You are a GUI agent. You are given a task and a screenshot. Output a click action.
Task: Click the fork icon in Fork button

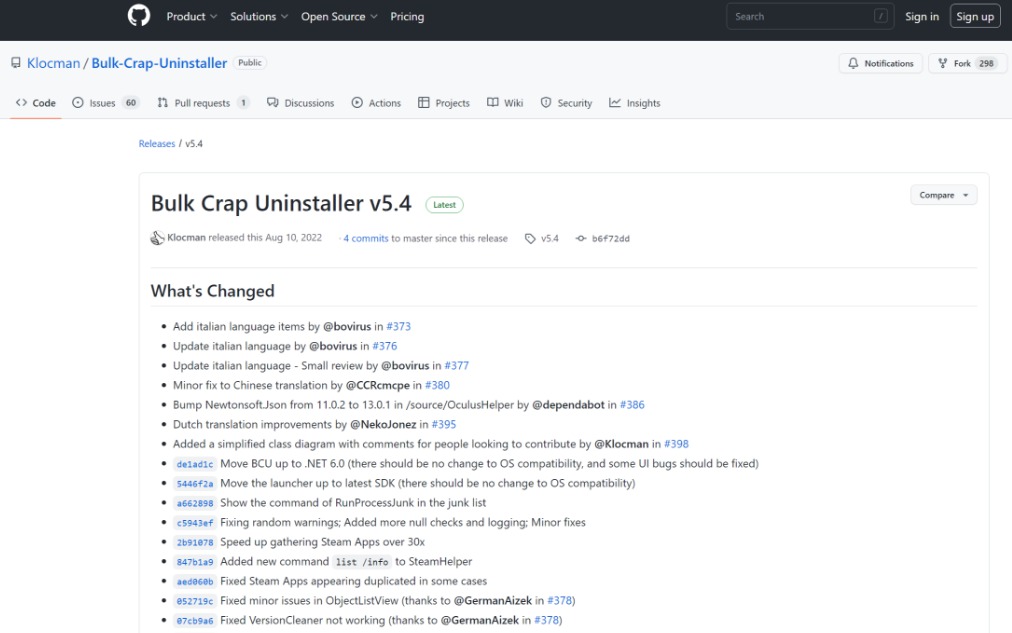click(943, 63)
